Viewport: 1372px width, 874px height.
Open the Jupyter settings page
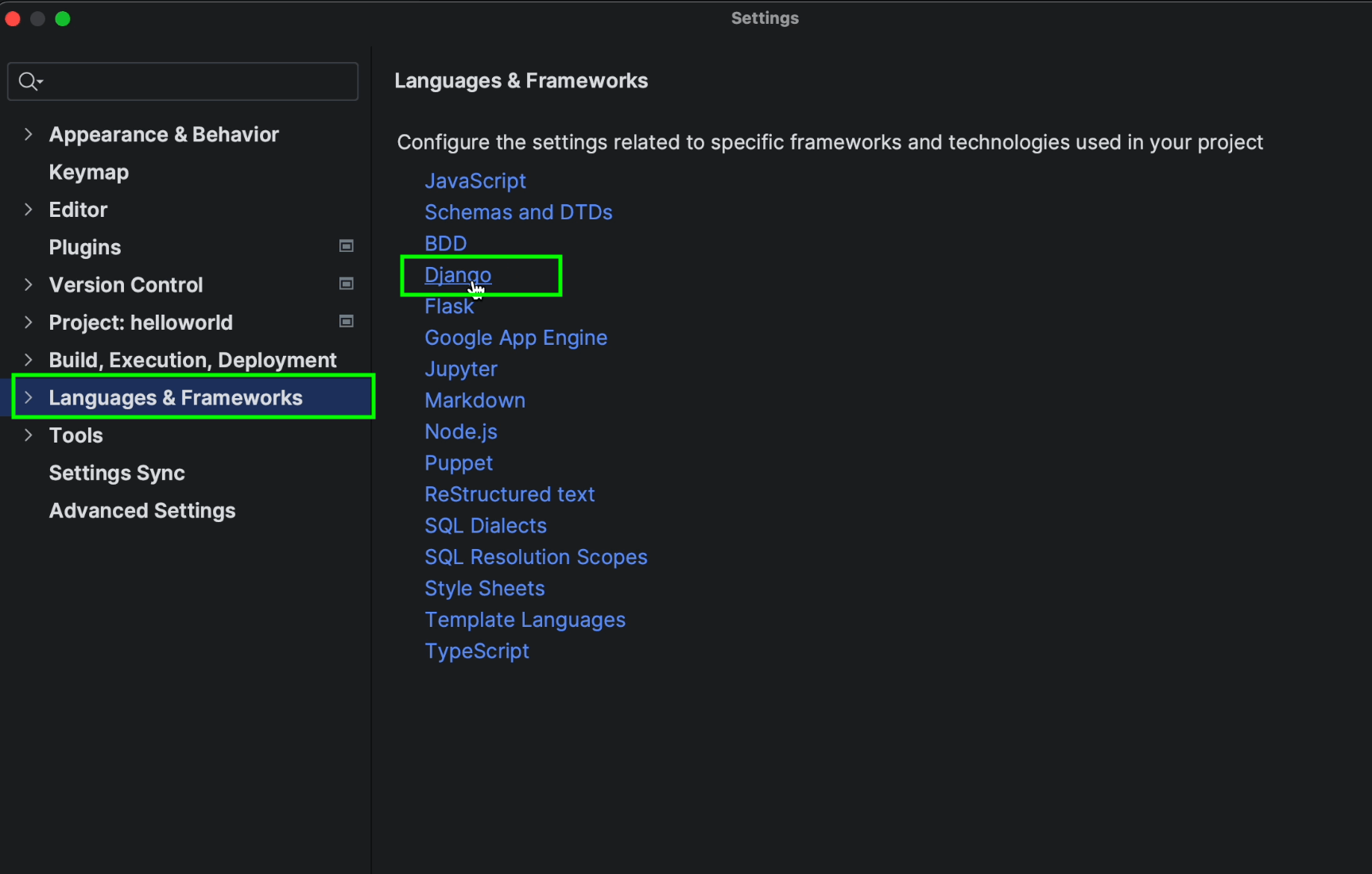point(461,368)
